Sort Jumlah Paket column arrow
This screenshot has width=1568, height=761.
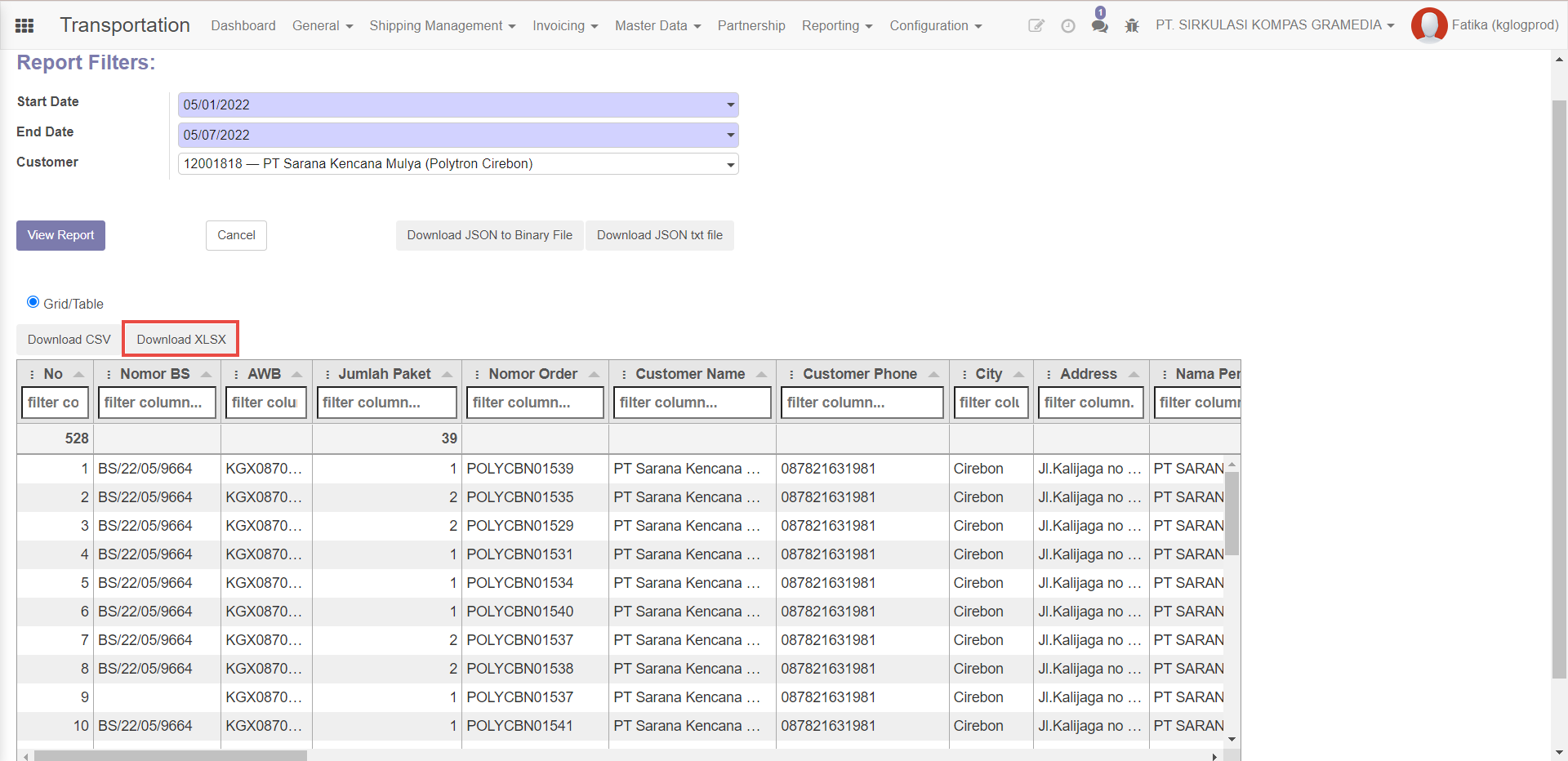point(448,374)
